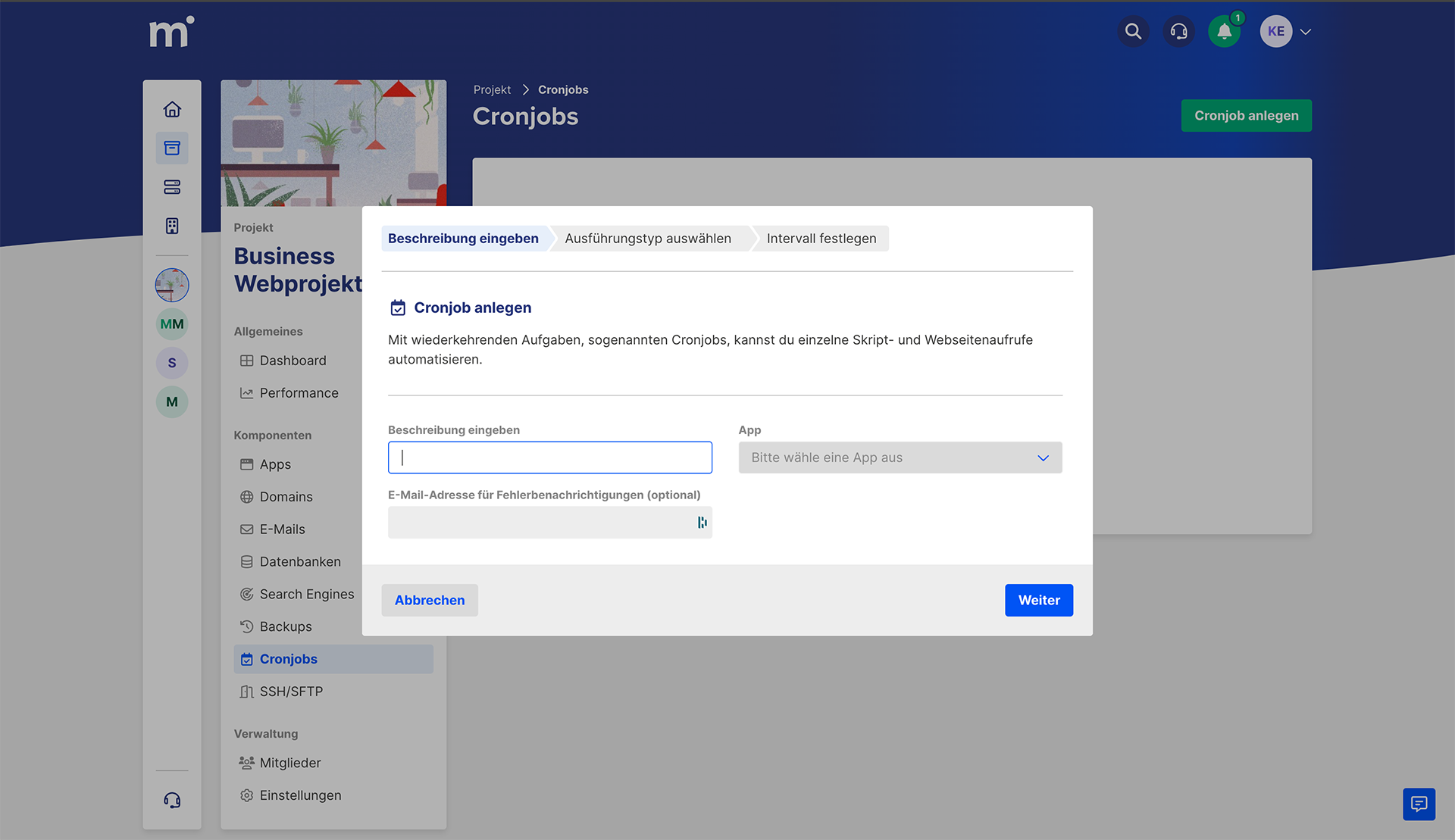
Task: Click the support headset at rail bottom
Action: click(172, 801)
